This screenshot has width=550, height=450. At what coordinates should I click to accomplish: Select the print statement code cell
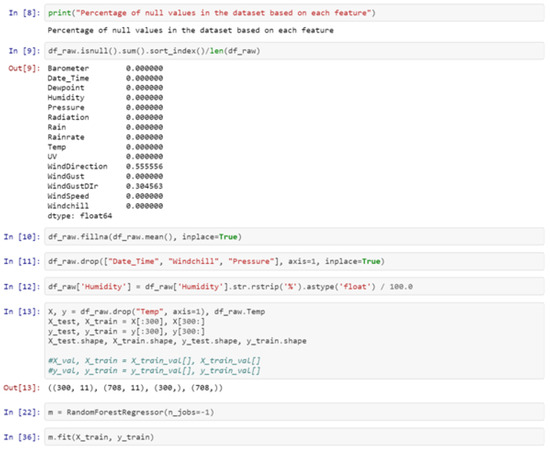[x=294, y=13]
